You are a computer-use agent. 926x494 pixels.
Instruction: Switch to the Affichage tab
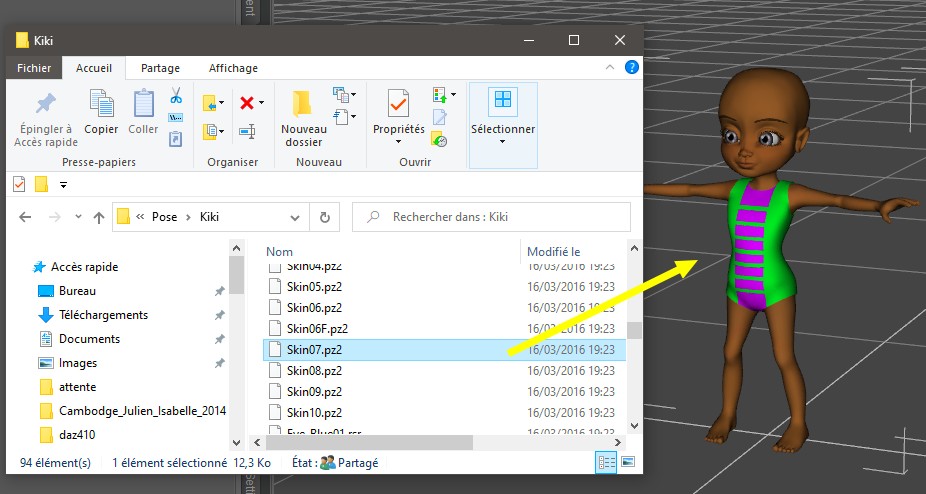tap(233, 68)
